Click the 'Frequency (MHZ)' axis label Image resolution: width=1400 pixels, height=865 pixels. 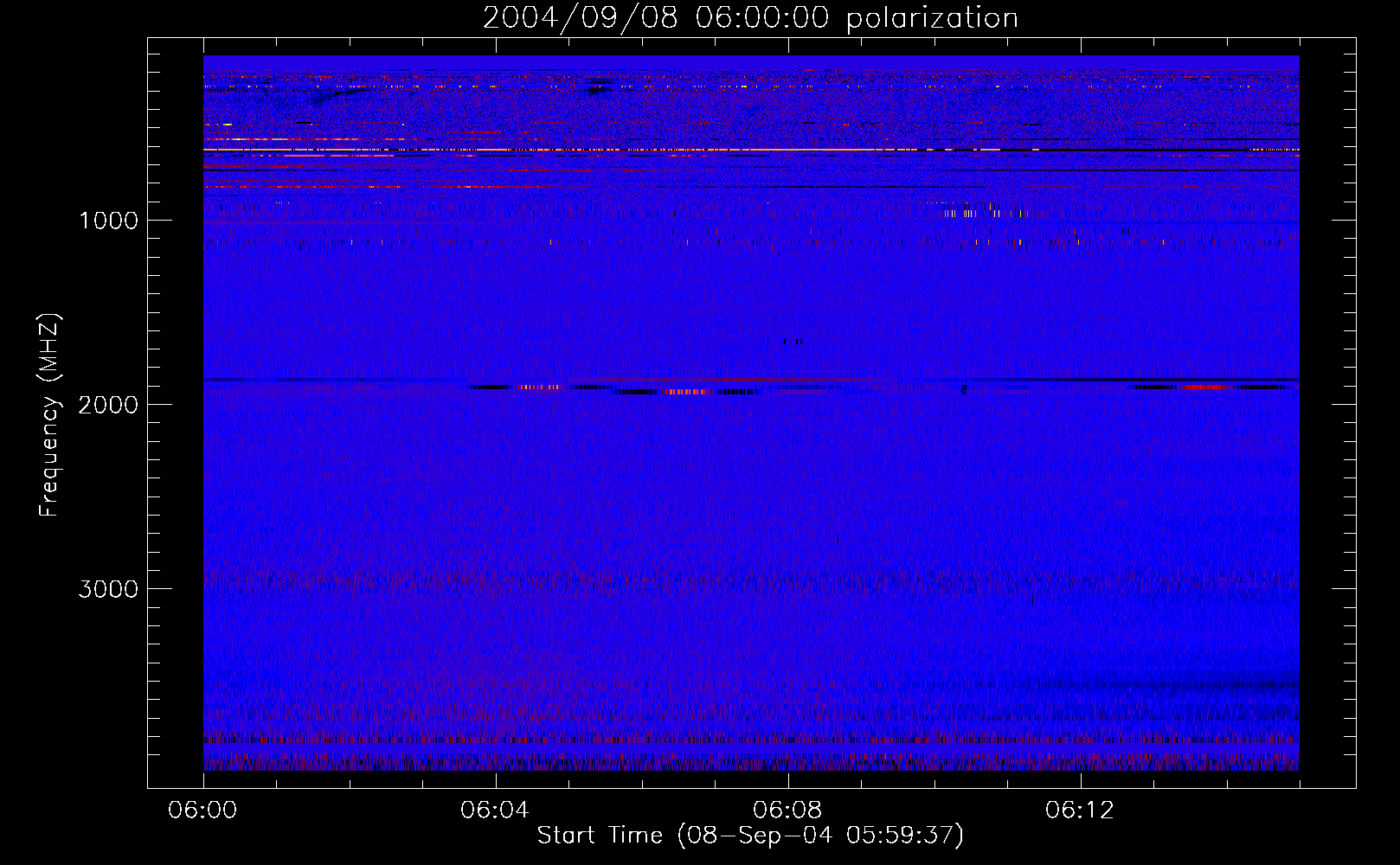(x=49, y=415)
